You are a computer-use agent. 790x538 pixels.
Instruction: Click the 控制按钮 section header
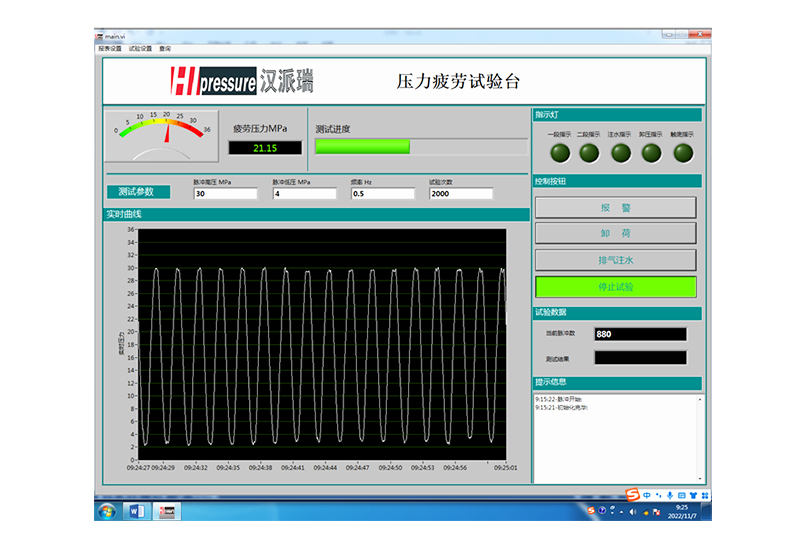tap(617, 181)
